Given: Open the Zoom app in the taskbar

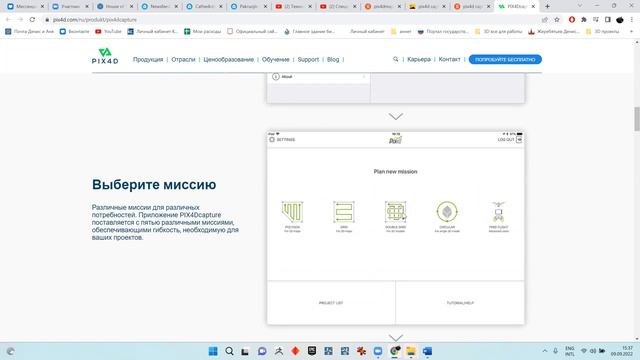Looking at the screenshot, I should tap(378, 351).
